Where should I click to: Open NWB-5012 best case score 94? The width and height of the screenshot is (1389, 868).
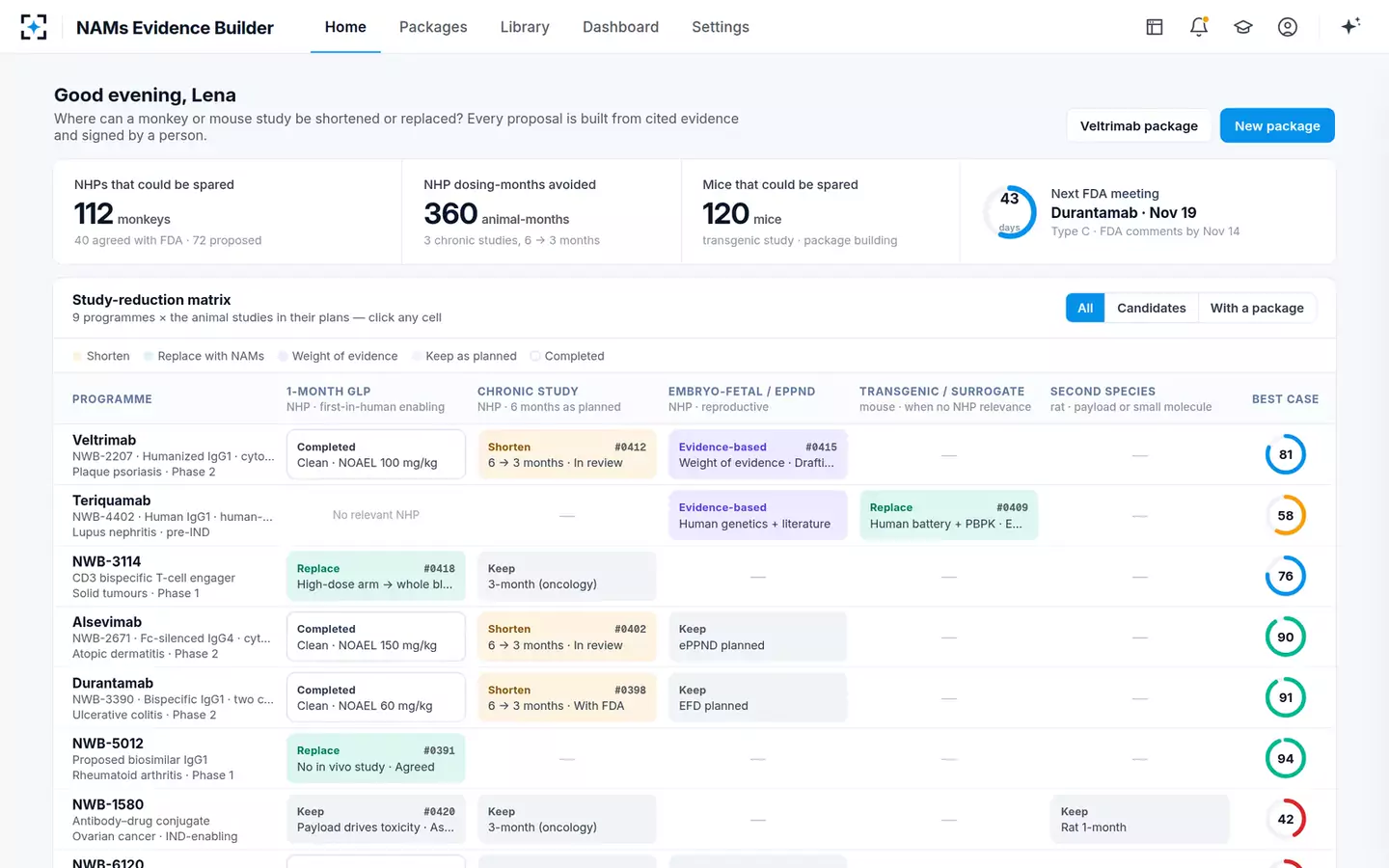pyautogui.click(x=1286, y=758)
